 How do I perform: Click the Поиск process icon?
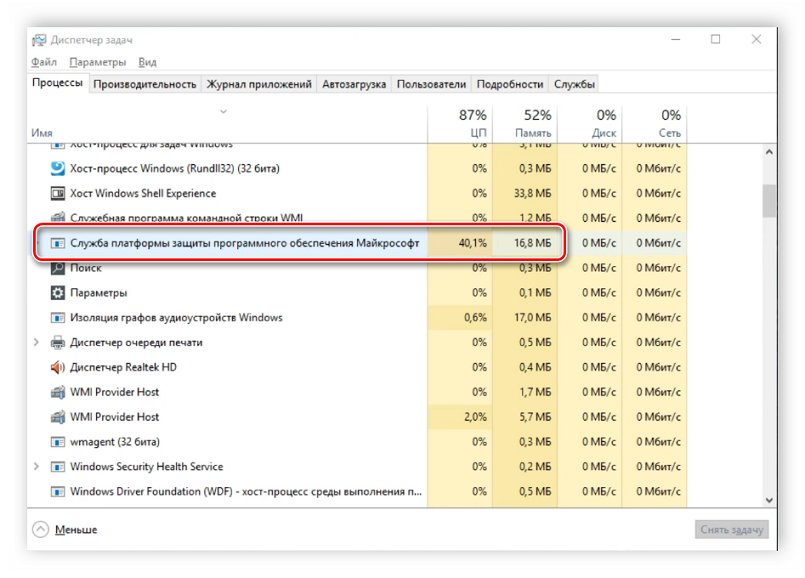pos(58,268)
